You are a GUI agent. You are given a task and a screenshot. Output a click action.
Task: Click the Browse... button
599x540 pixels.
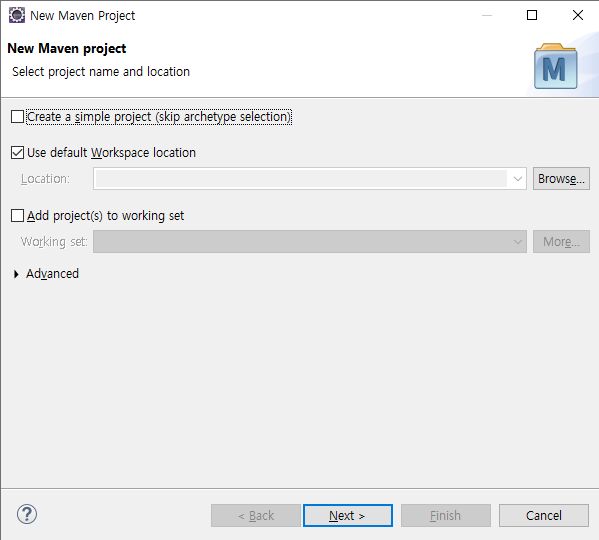pos(561,178)
